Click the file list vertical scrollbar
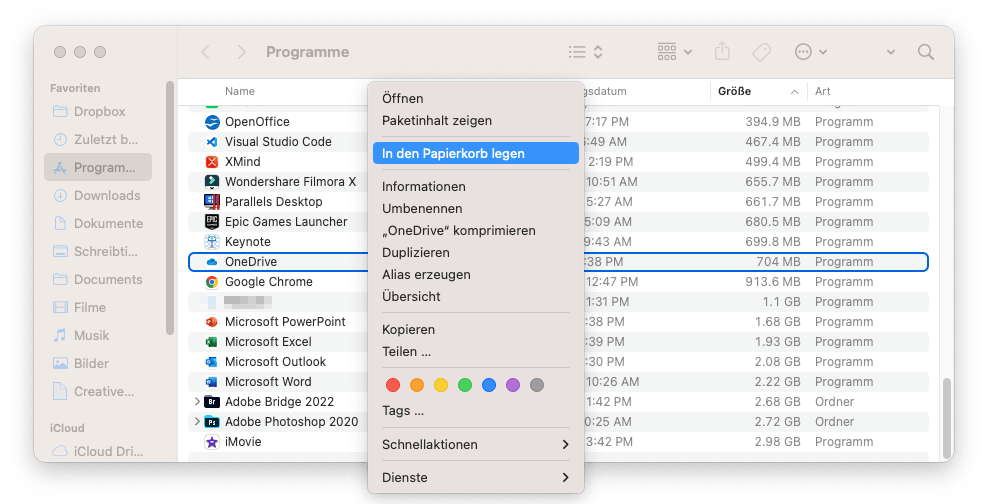The height and width of the screenshot is (504, 988). (946, 418)
